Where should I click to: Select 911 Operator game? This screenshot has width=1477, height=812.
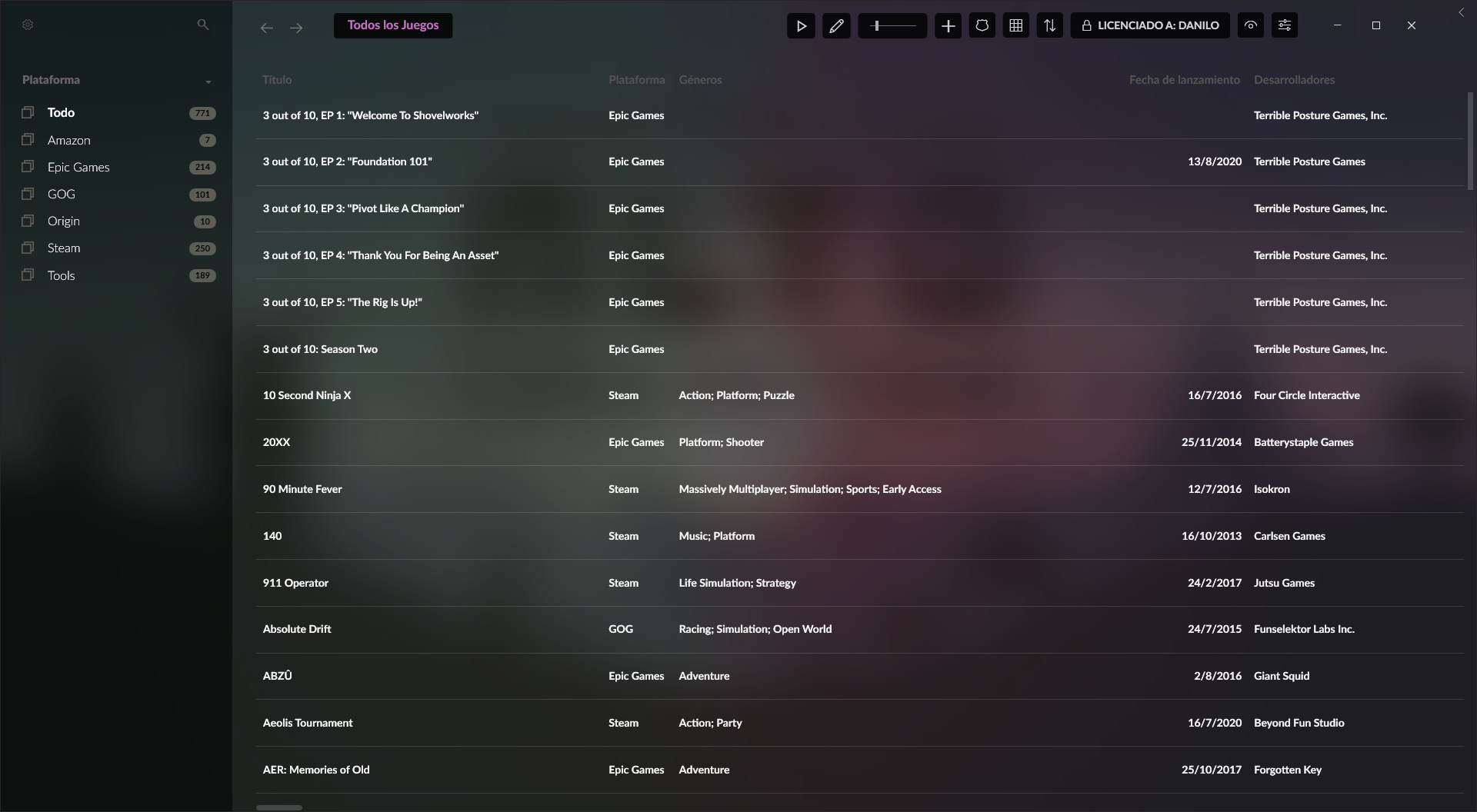pos(859,583)
